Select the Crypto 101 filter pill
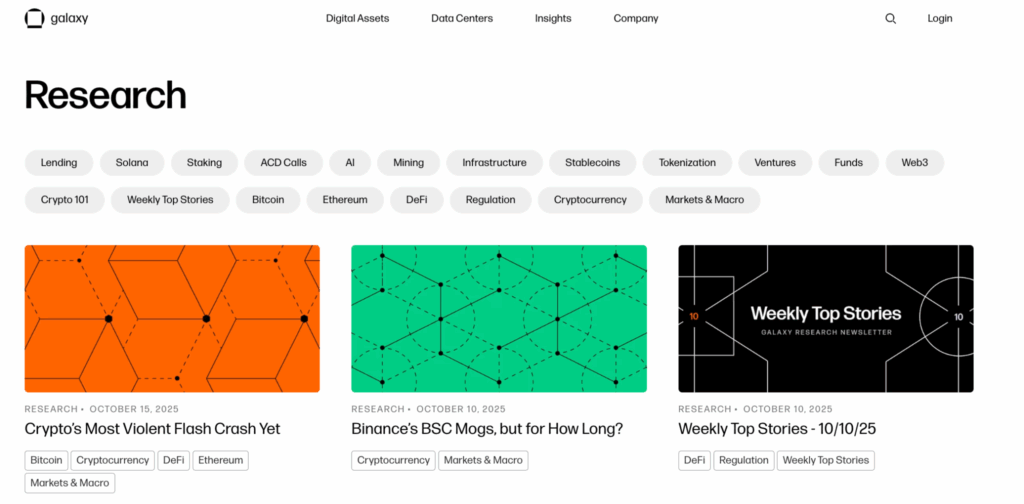 (x=65, y=200)
